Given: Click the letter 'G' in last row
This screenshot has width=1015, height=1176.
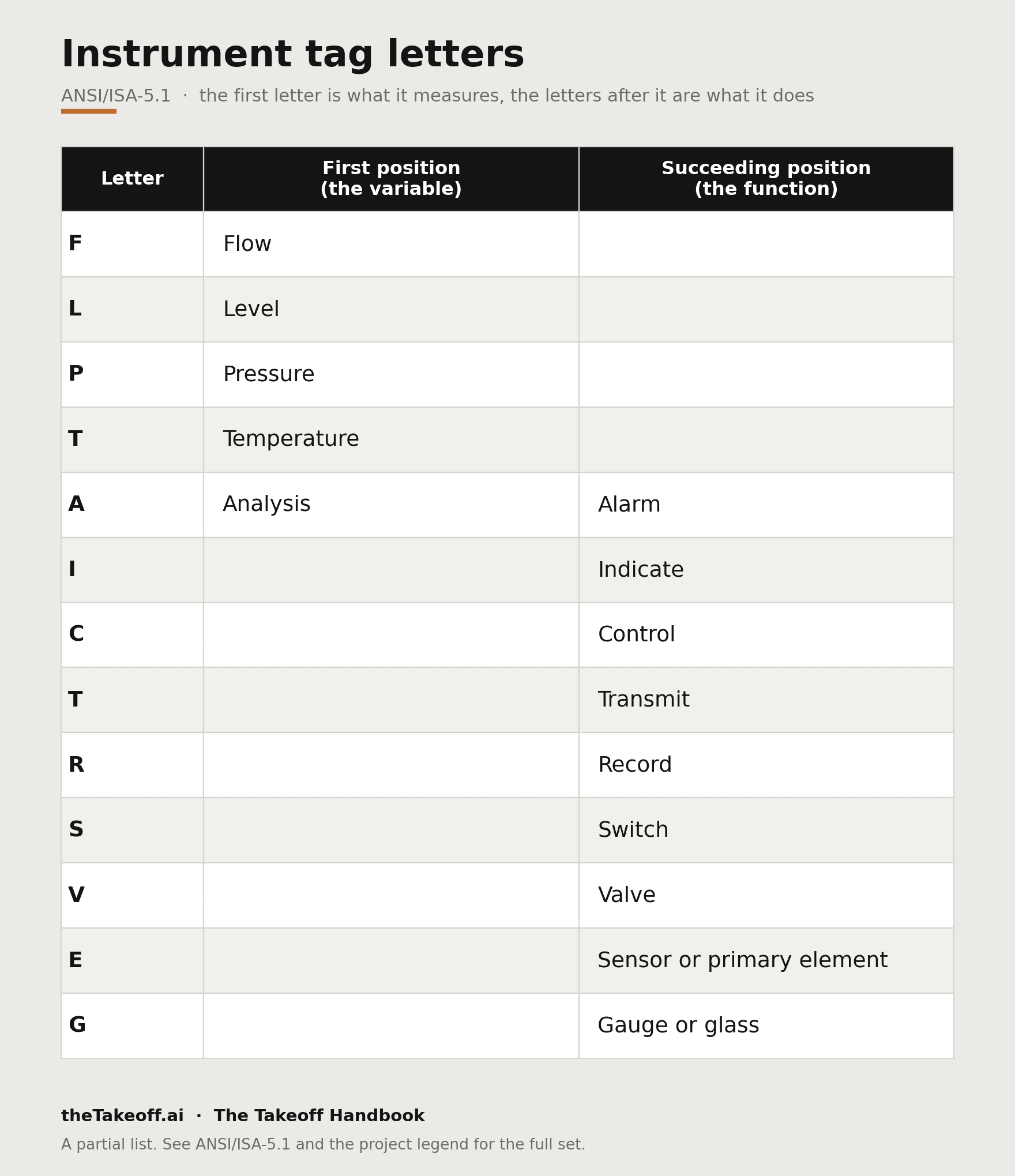Looking at the screenshot, I should pyautogui.click(x=77, y=1025).
